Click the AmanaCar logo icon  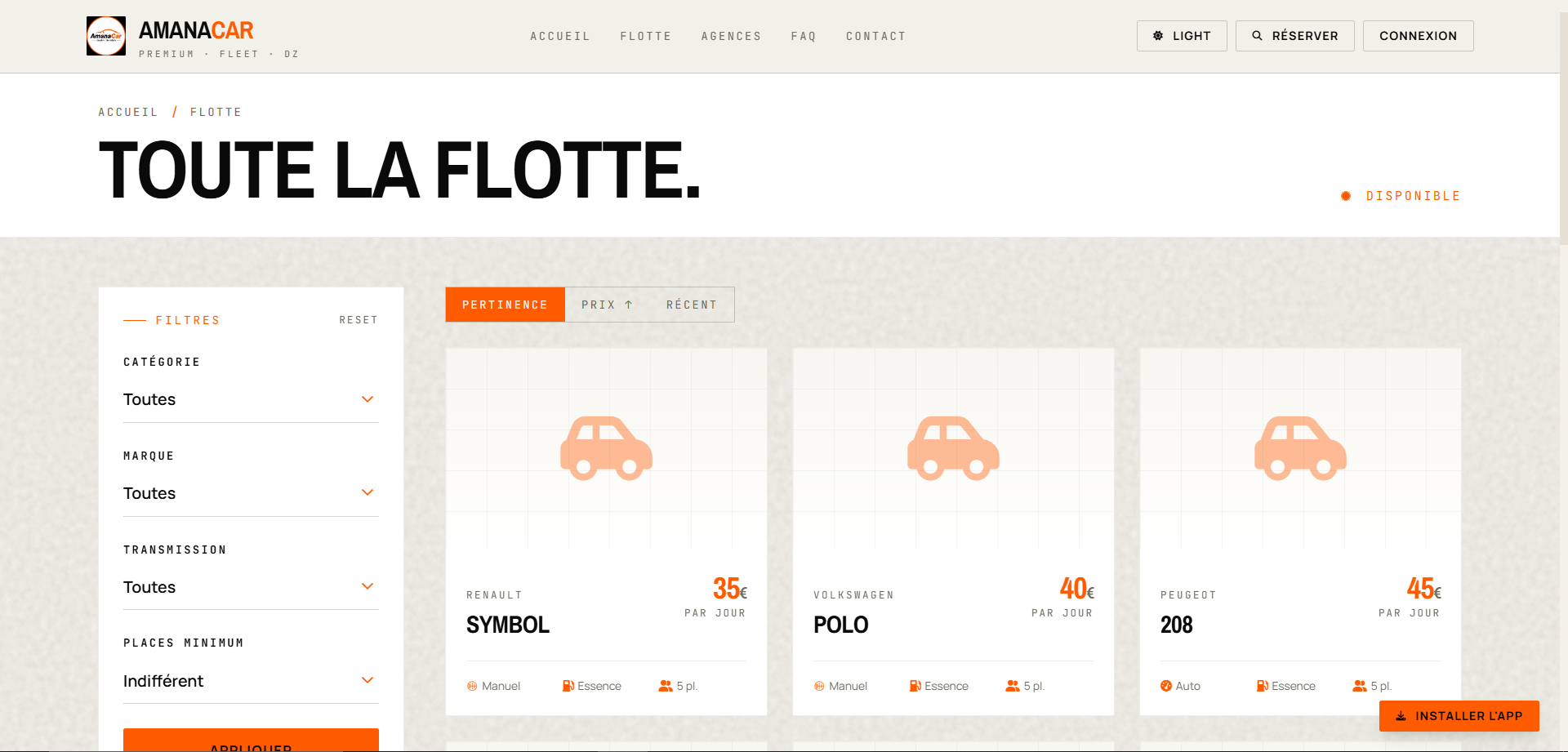pos(106,36)
